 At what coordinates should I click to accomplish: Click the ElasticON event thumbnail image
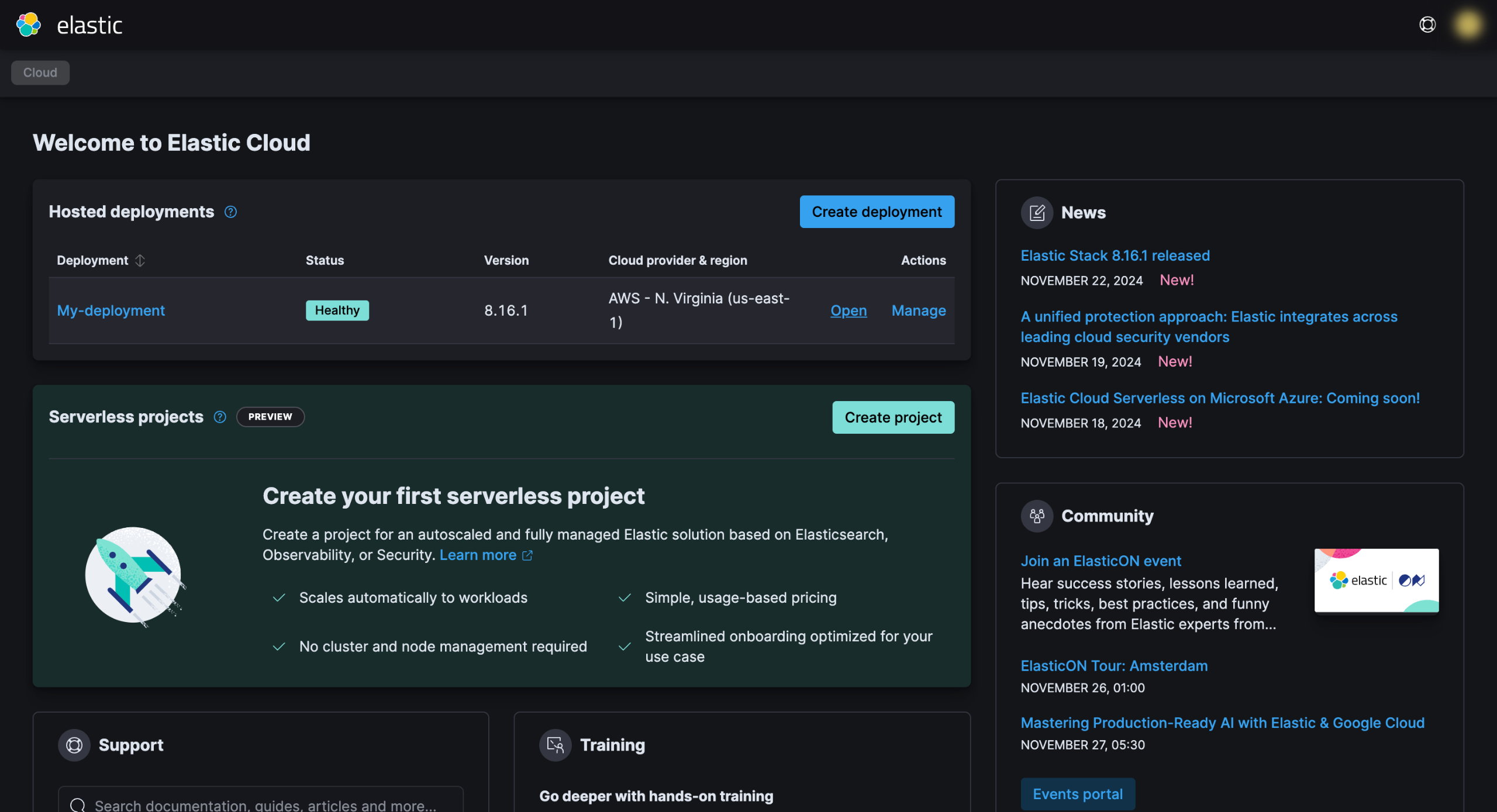1376,580
